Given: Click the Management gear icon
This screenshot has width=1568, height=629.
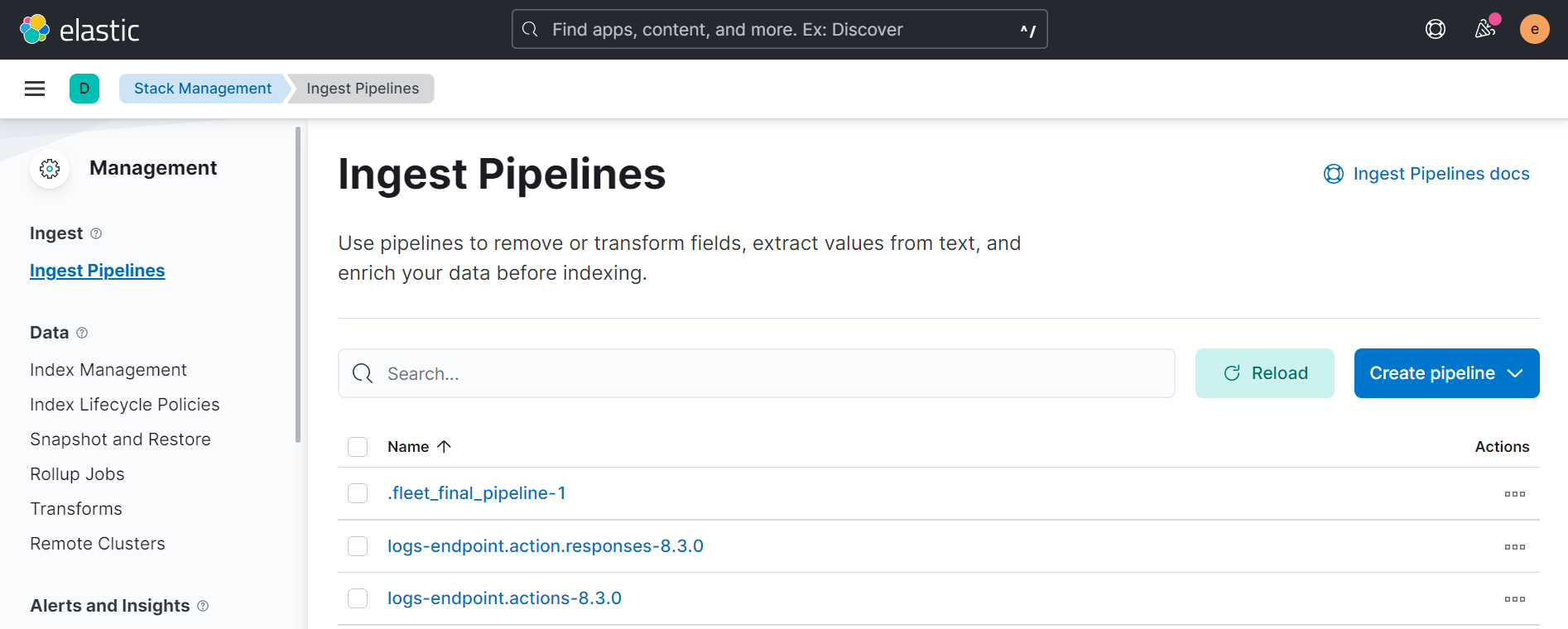Looking at the screenshot, I should (50, 169).
